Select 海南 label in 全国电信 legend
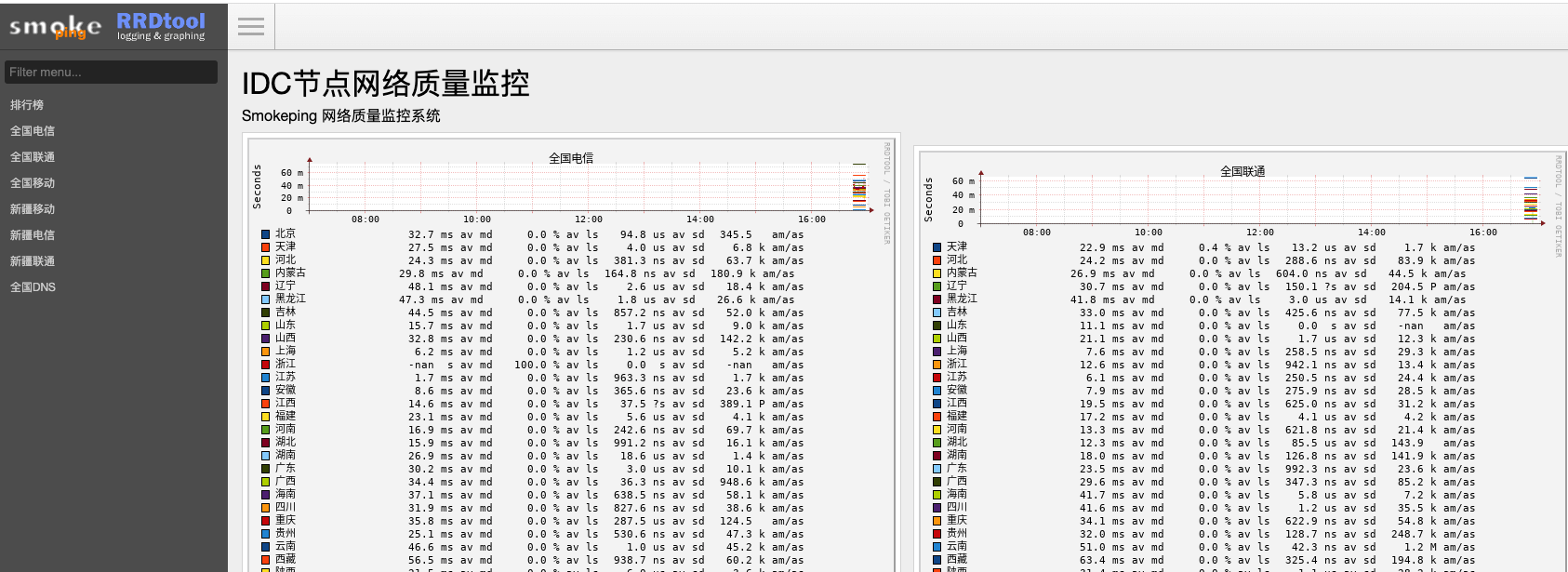Image resolution: width=1568 pixels, height=572 pixels. (x=286, y=495)
